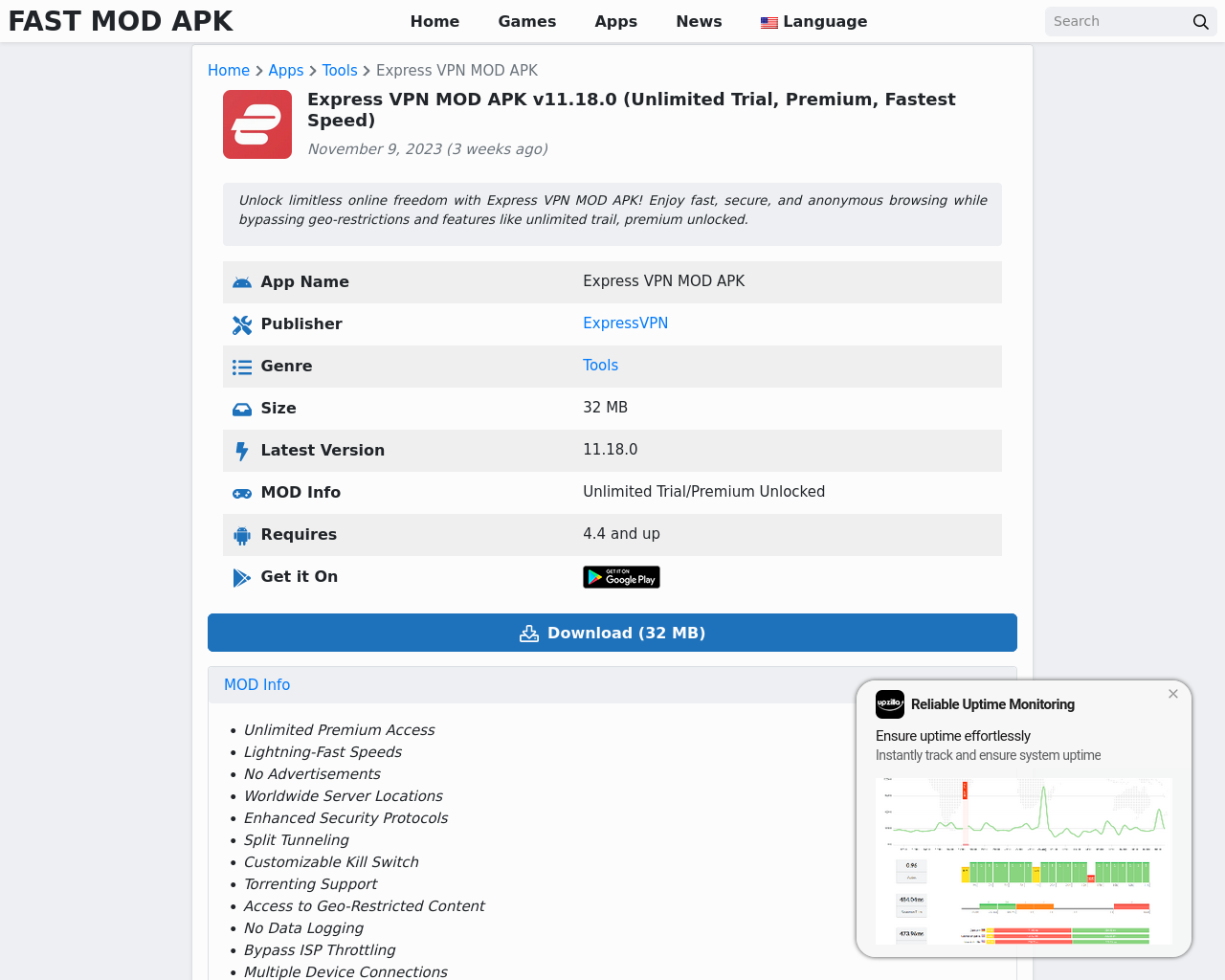Click the play store icon beside Get it On

pyautogui.click(x=242, y=577)
